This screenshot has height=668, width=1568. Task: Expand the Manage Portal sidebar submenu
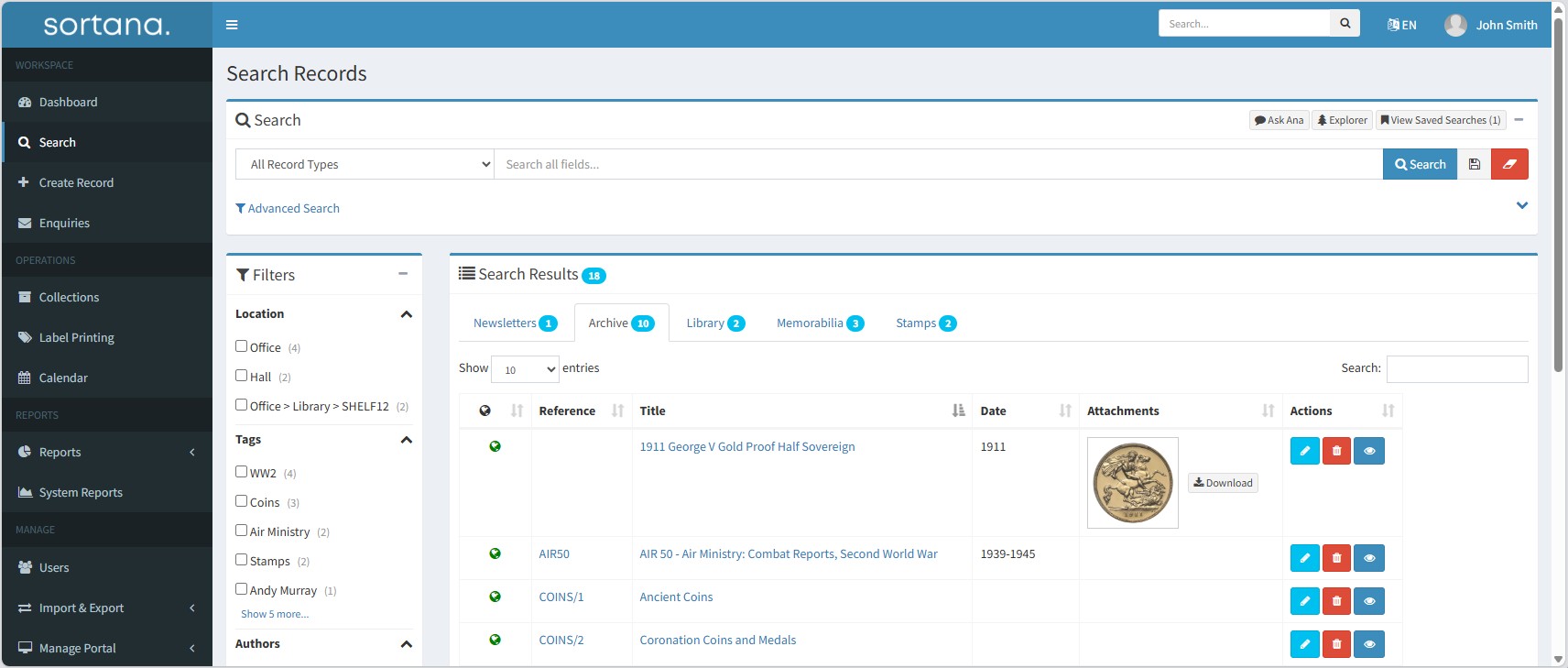click(x=106, y=648)
